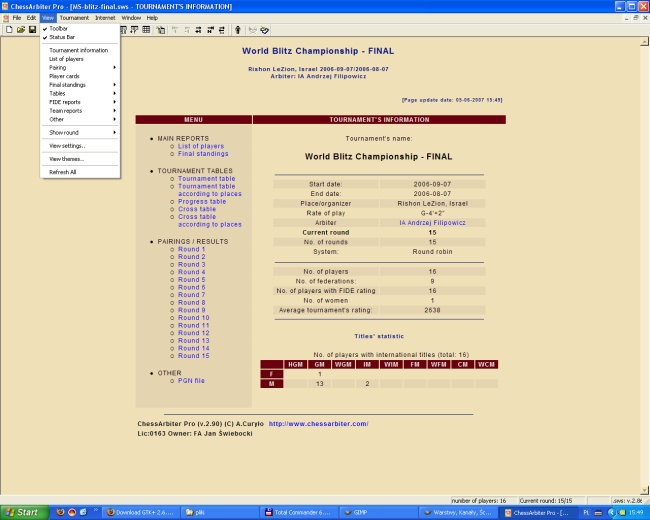
Task: Select Refresh All menu entry
Action: (80, 172)
